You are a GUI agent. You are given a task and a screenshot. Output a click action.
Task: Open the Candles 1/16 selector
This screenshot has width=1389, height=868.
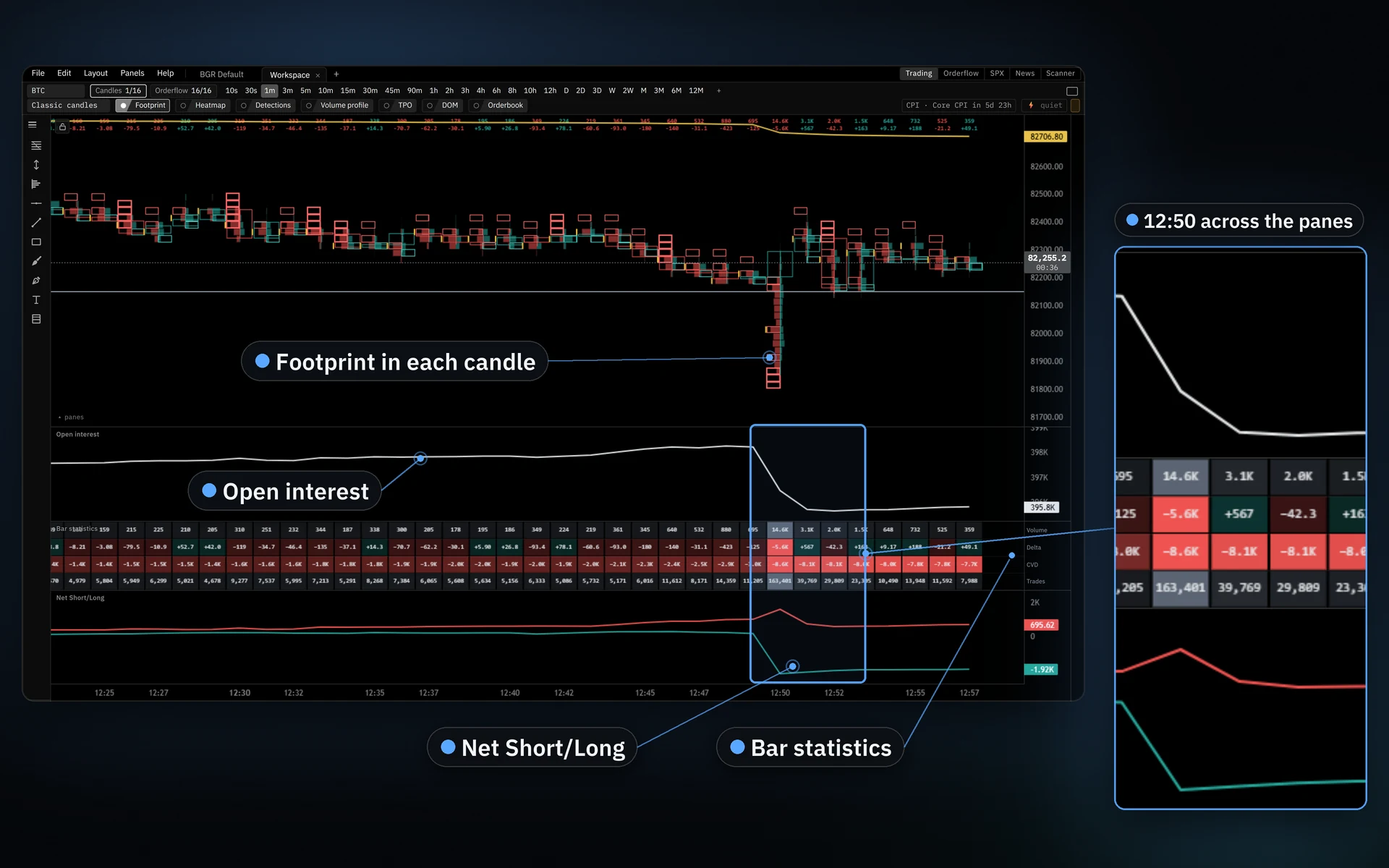[118, 91]
